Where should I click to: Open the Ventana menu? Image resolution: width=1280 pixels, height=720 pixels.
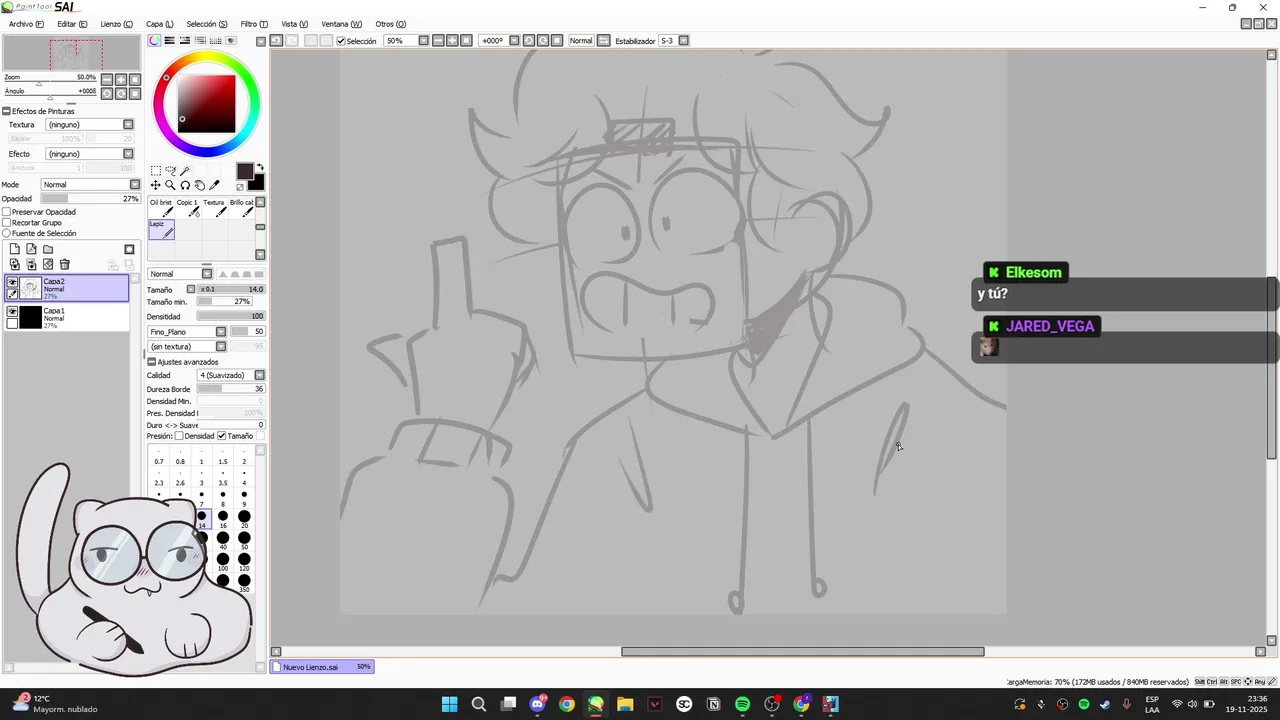click(x=342, y=24)
